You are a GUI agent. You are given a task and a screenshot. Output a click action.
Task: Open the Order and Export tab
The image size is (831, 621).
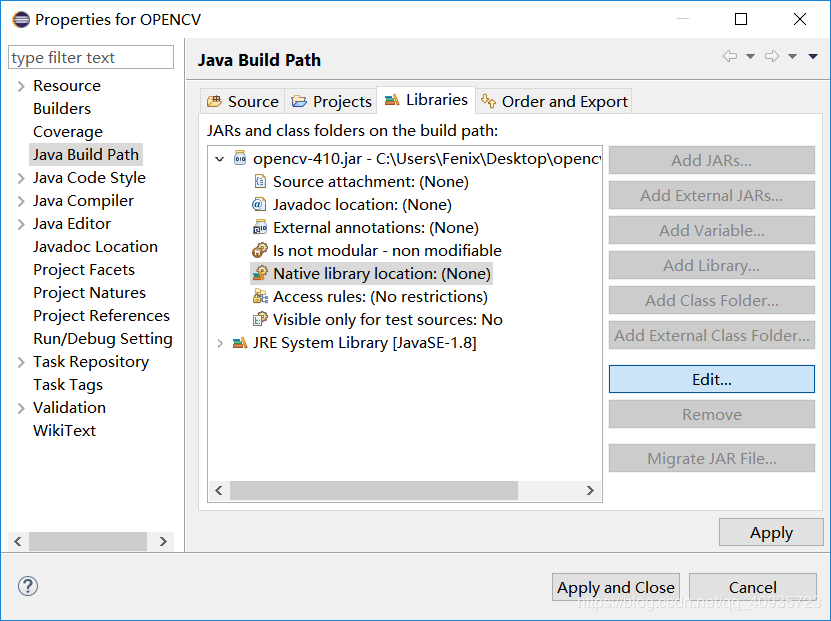554,101
